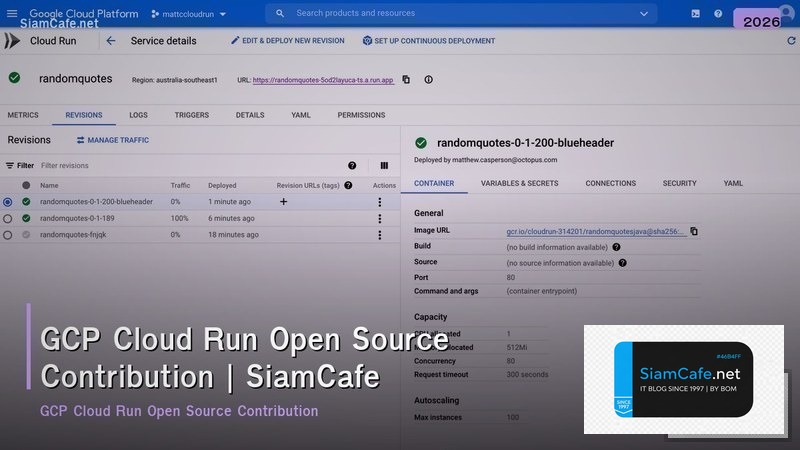Open the revision panel YAML tab

(733, 183)
